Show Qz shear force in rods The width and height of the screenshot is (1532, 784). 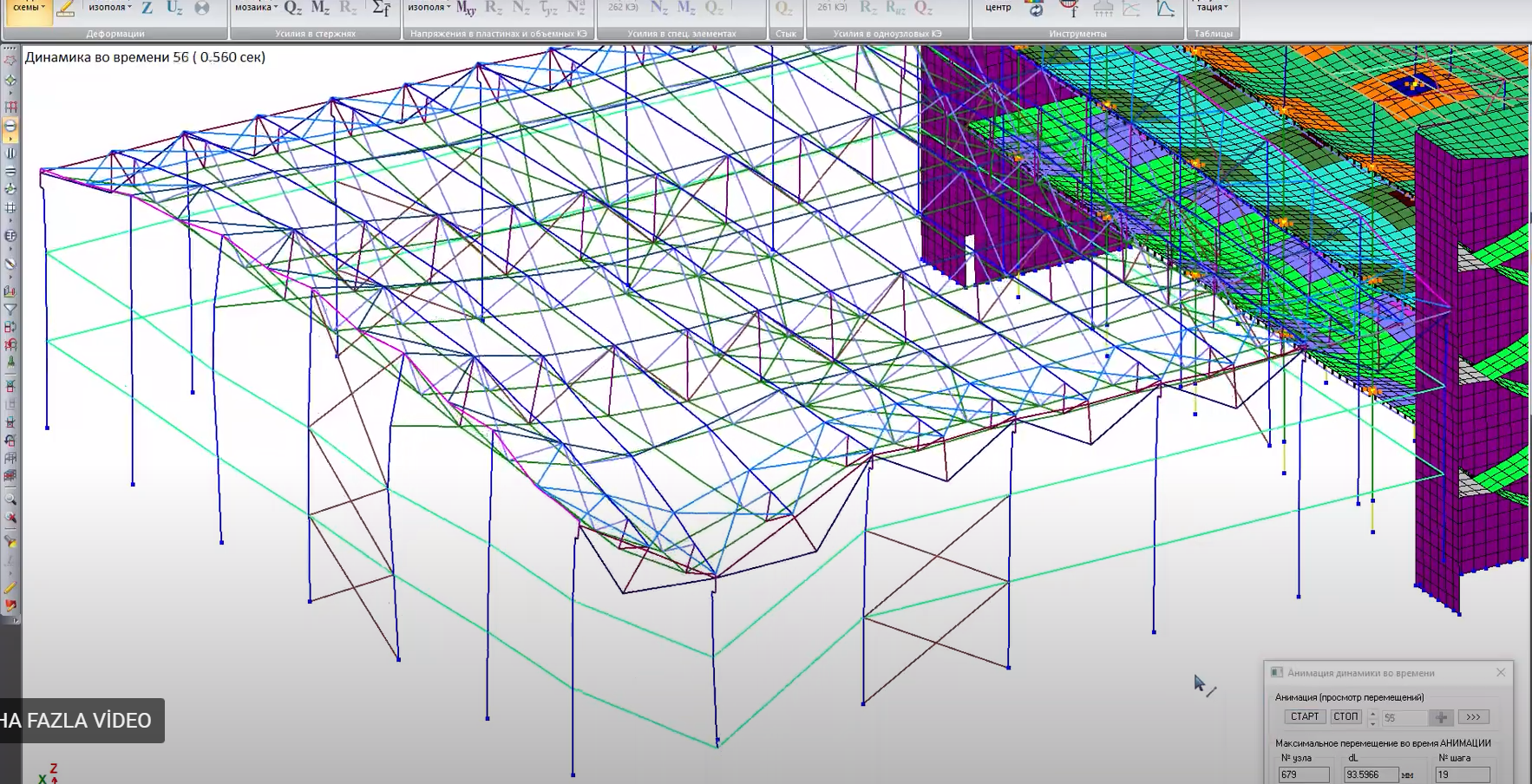point(293,9)
